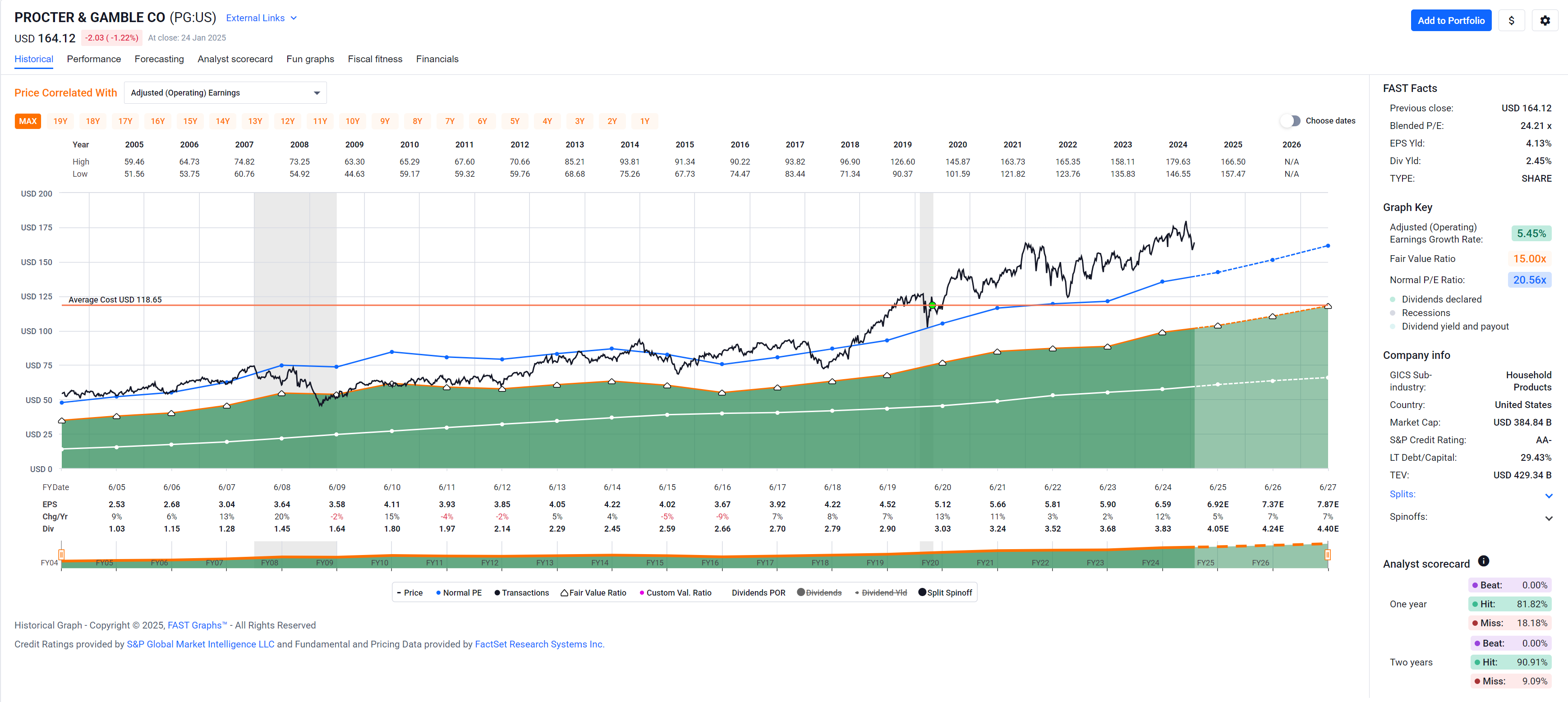Click the 2024 high value 179.63
This screenshot has width=1568, height=702.
(1178, 162)
